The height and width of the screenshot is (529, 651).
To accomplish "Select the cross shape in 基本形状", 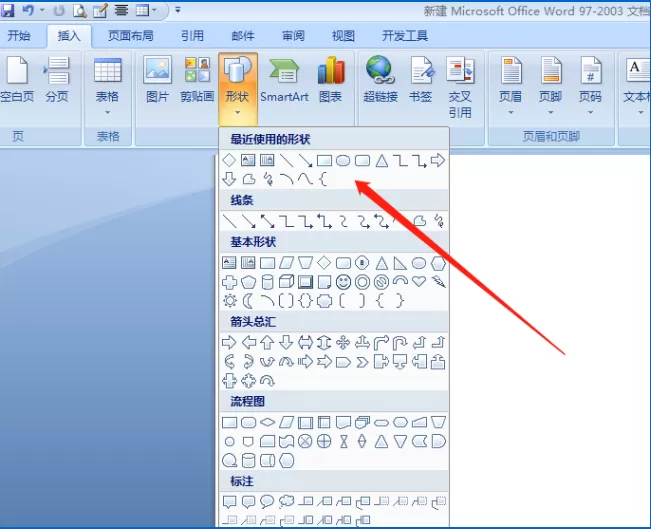I will point(230,282).
